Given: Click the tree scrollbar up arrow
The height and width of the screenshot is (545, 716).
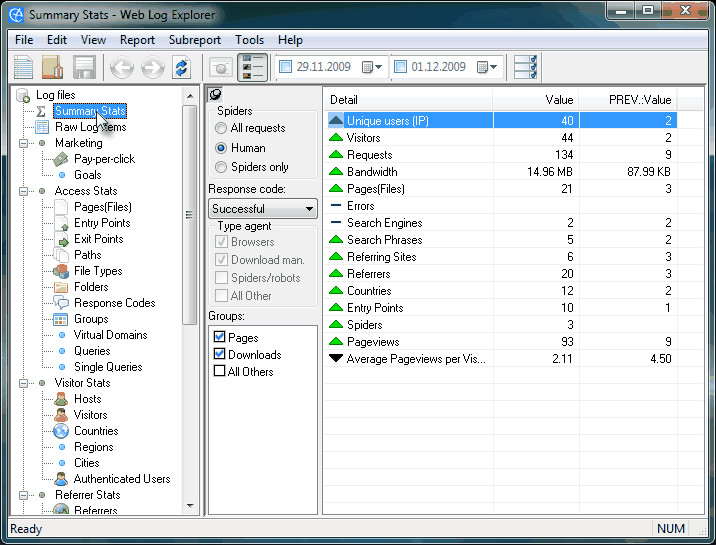Looking at the screenshot, I should tap(190, 96).
